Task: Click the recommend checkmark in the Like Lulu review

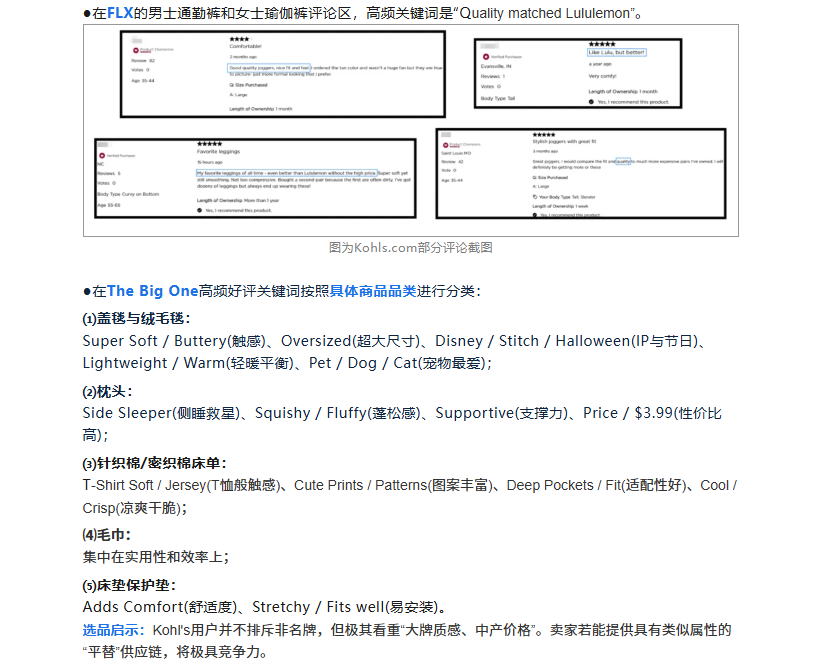Action: [x=591, y=101]
